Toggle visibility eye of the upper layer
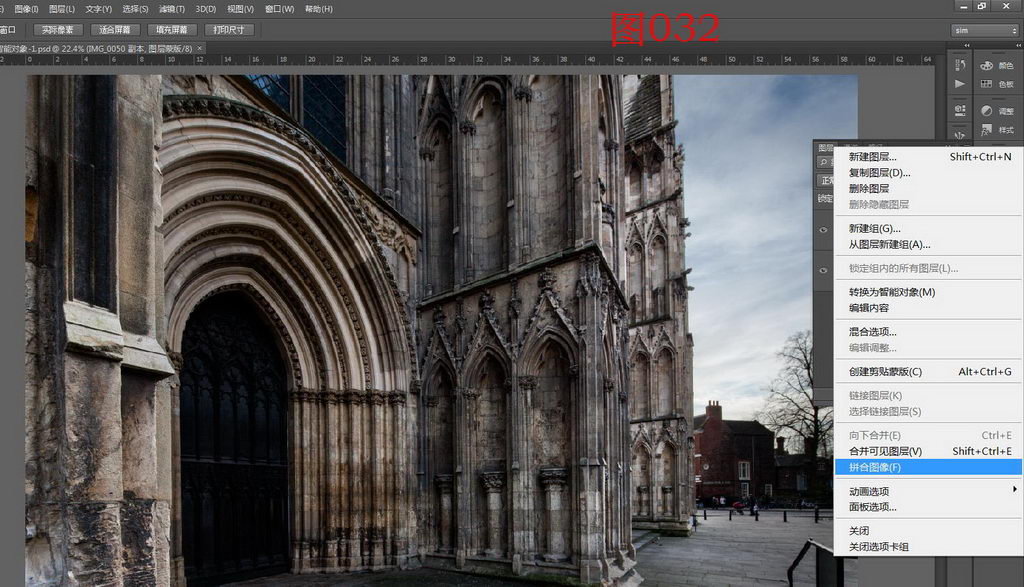The image size is (1024, 587). click(x=823, y=230)
